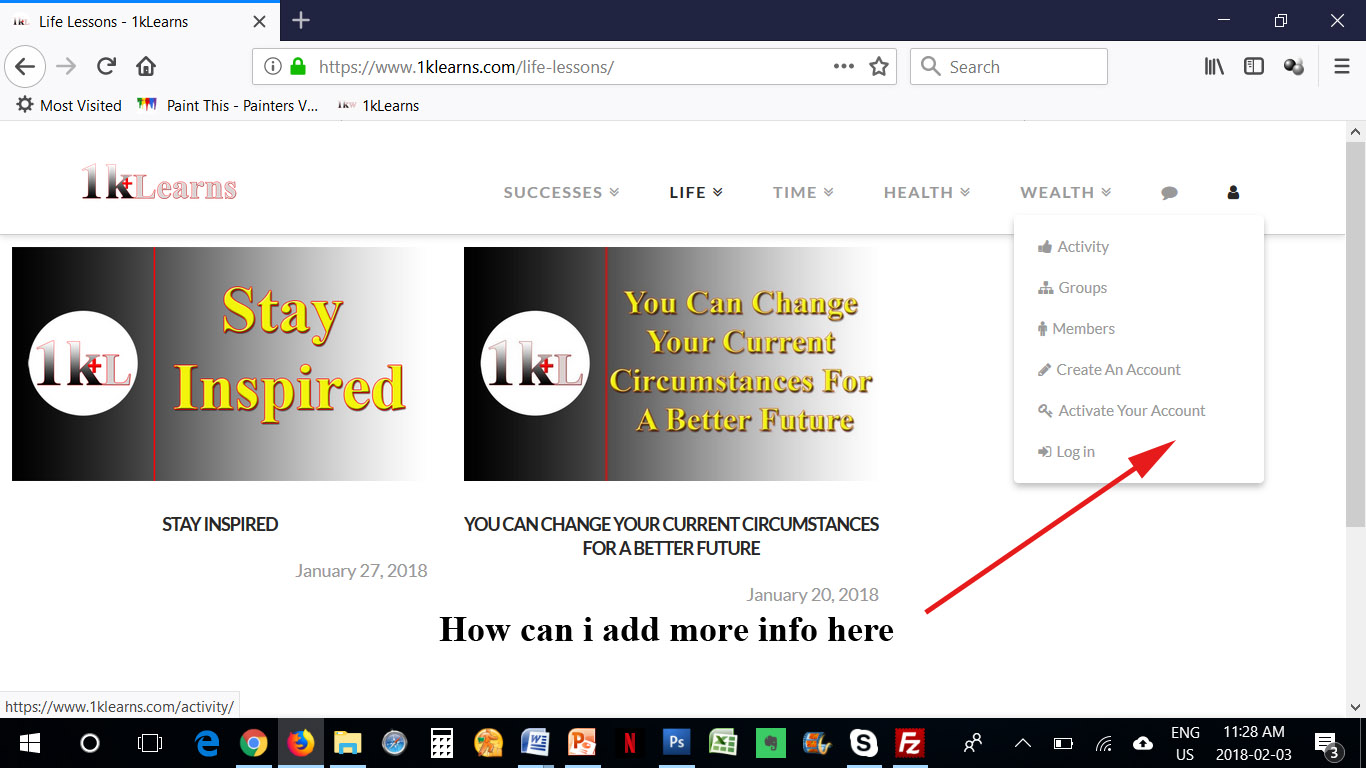Expand the HEALTH navigation dropdown
This screenshot has height=768, width=1366.
[x=926, y=193]
